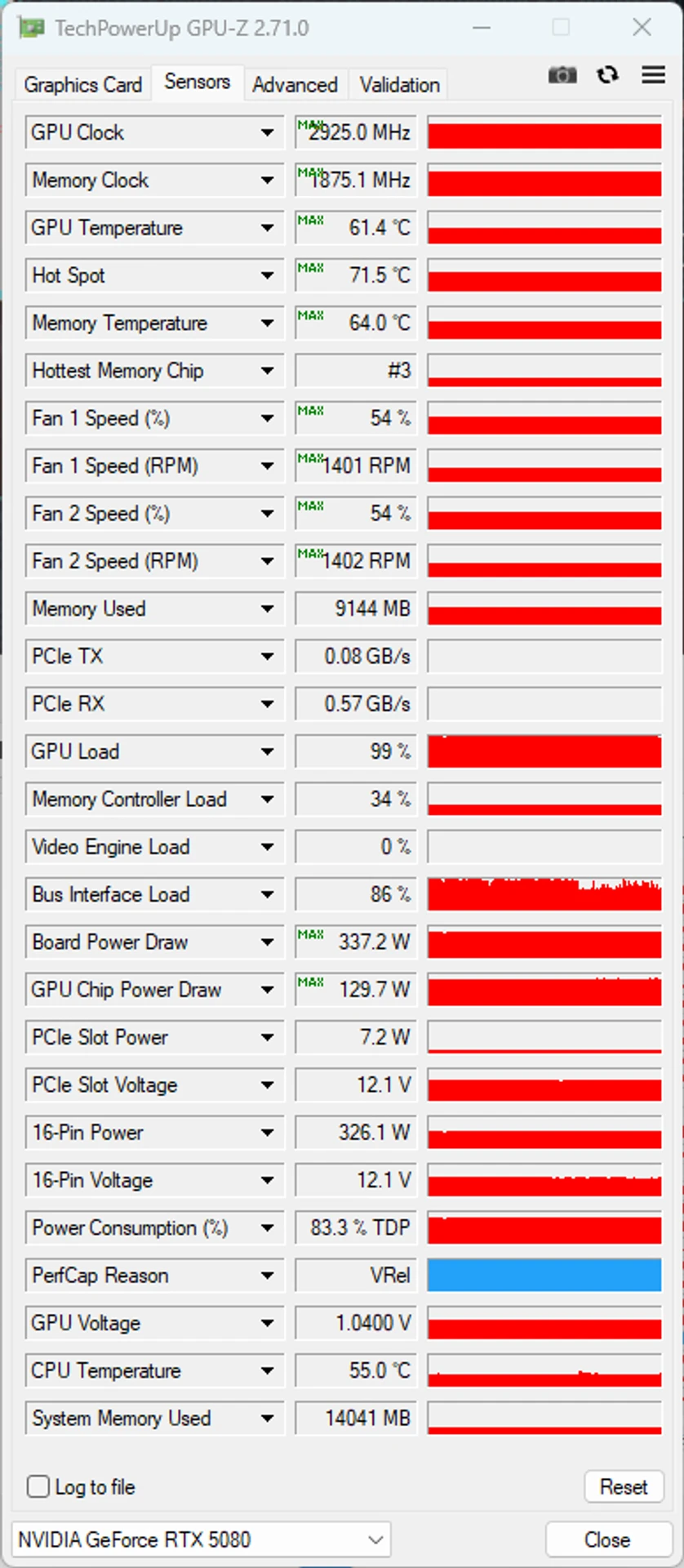684x1568 pixels.
Task: Click the GPU Voltage value 1.0400 V
Action: pyautogui.click(x=356, y=1323)
